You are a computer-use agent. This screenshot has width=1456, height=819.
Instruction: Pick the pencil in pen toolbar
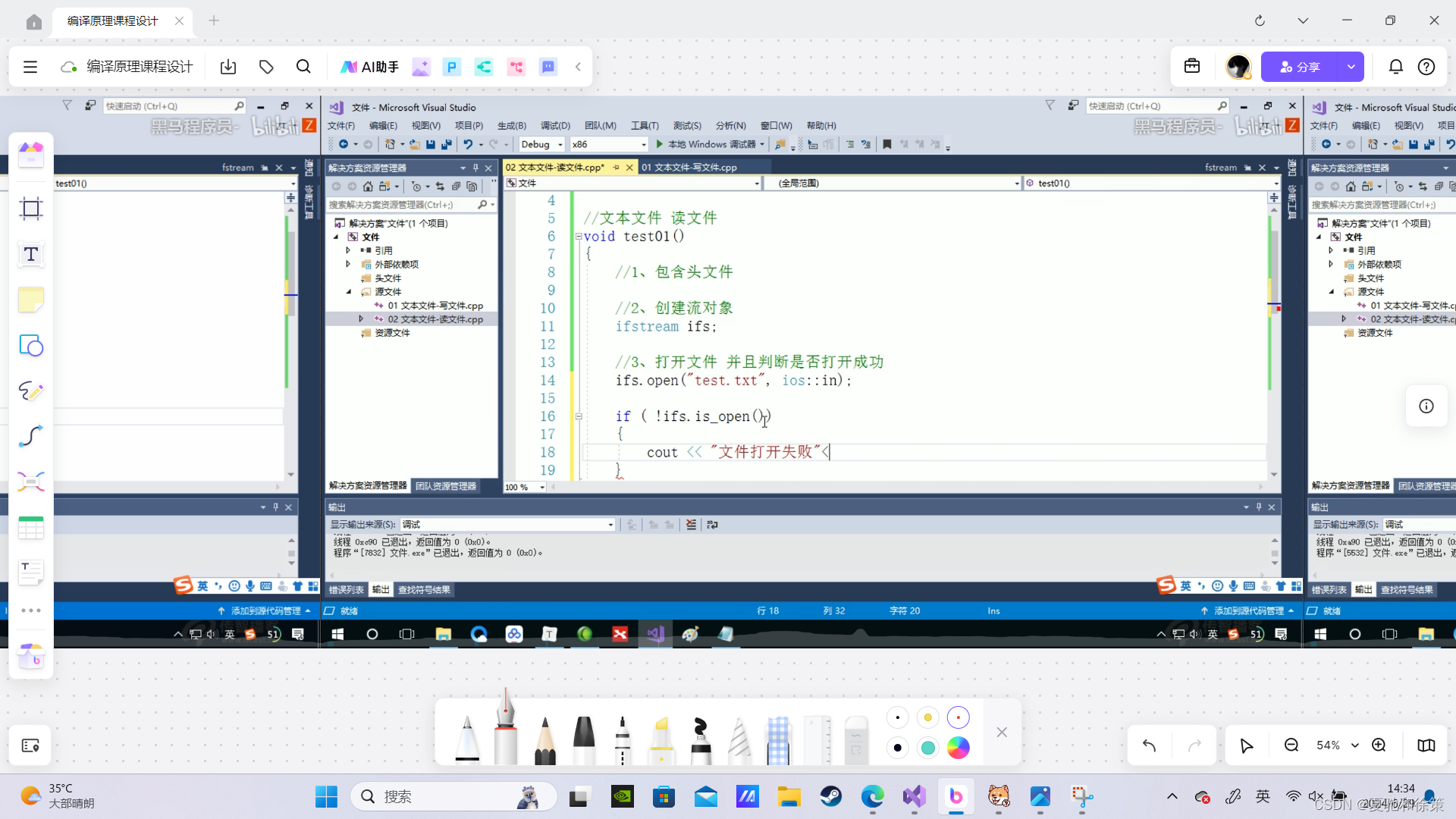(x=544, y=739)
